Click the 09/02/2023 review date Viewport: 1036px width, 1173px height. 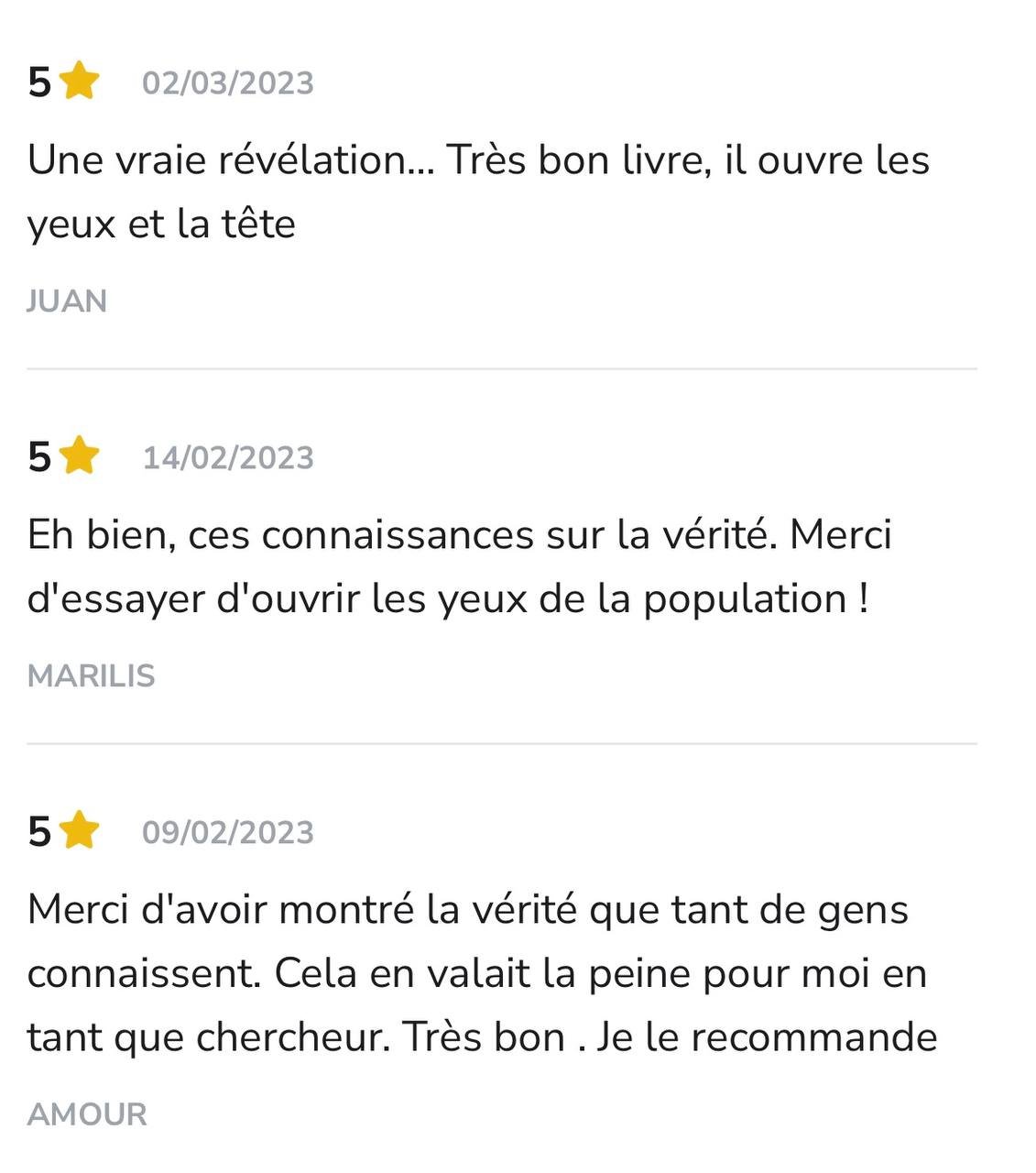(x=228, y=832)
